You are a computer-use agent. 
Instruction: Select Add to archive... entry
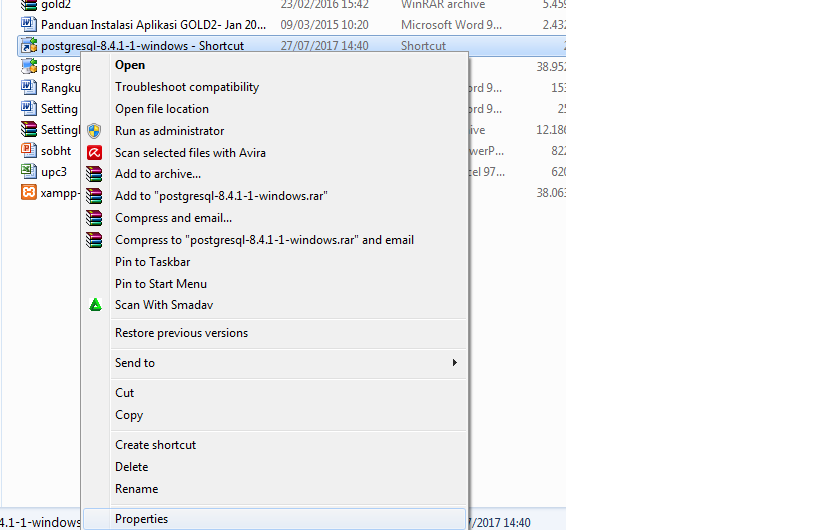pyautogui.click(x=274, y=174)
